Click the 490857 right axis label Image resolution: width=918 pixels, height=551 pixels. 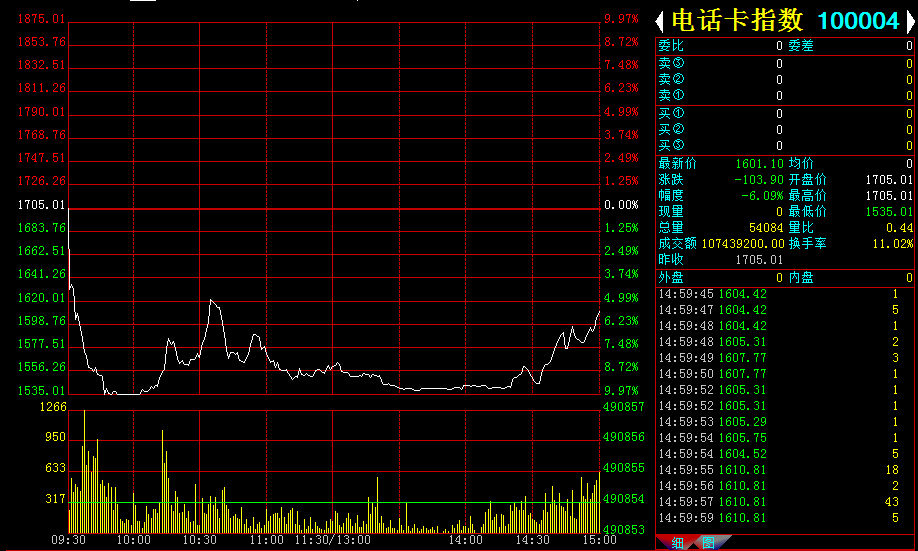pyautogui.click(x=624, y=407)
